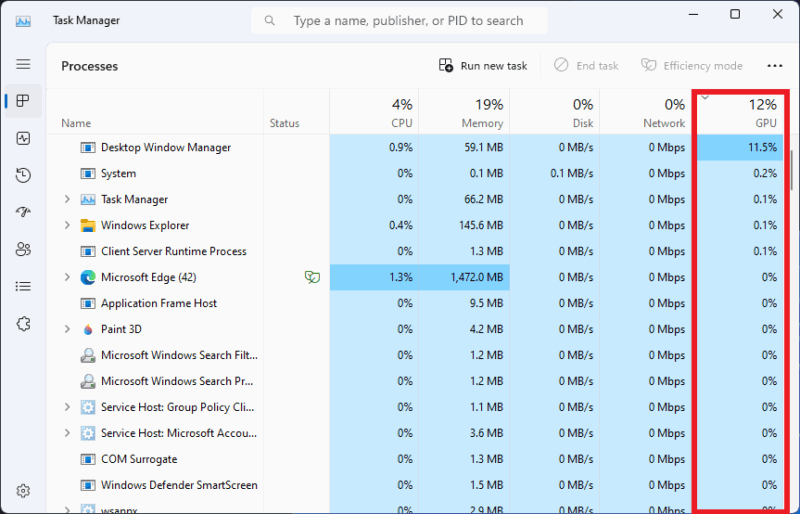Screen dimensions: 800x514
Task: Sort processes by the Status column
Action: click(296, 112)
